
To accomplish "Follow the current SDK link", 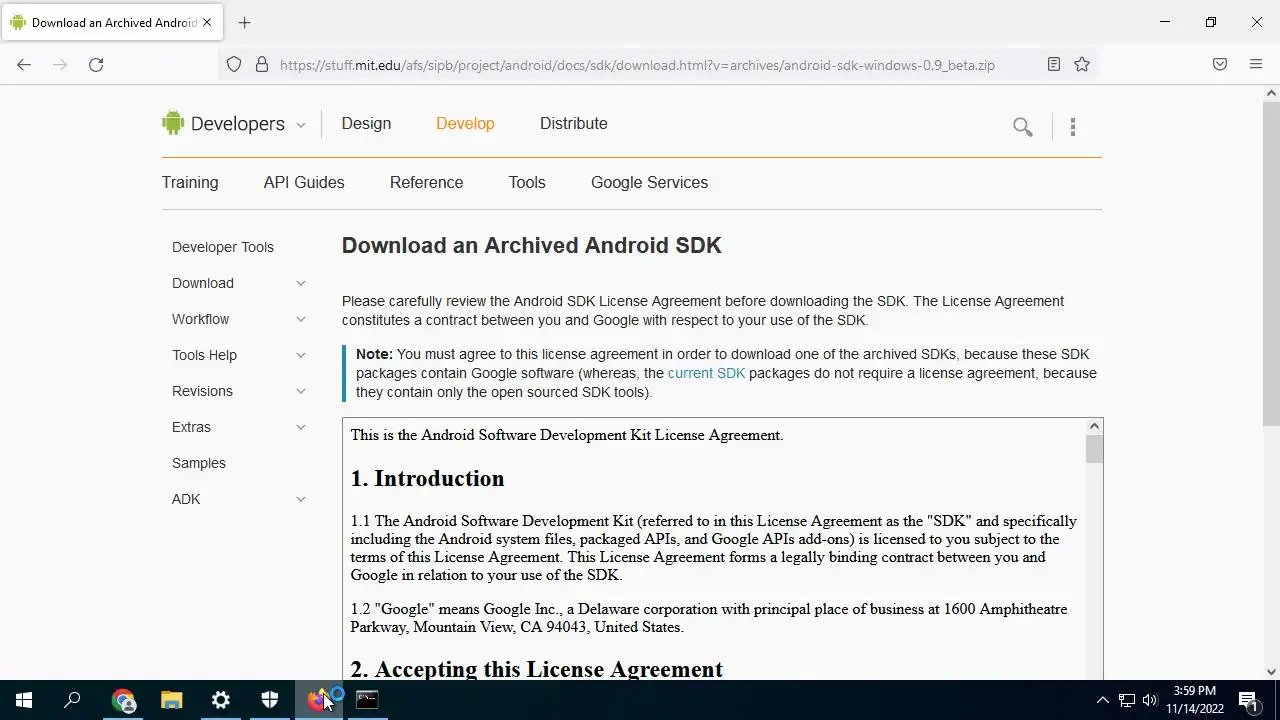I will 706,373.
